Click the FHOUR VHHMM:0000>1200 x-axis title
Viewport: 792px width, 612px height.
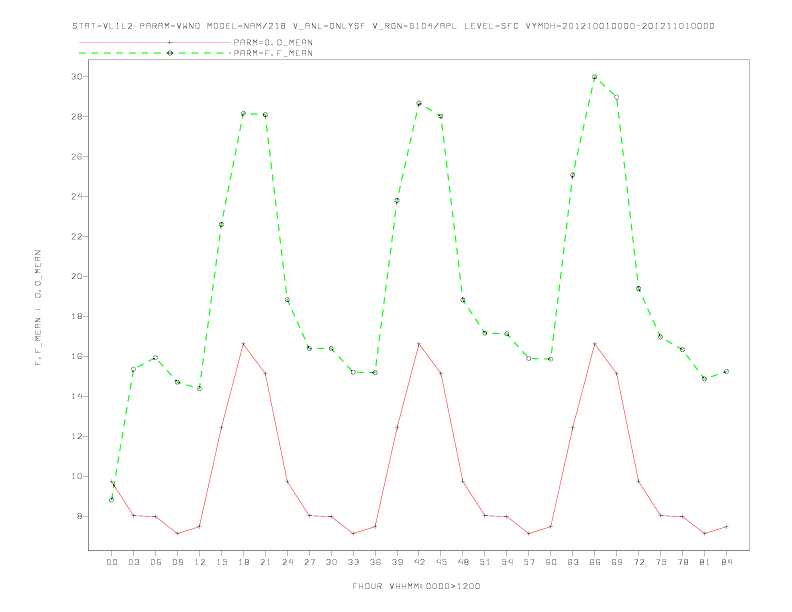click(416, 586)
